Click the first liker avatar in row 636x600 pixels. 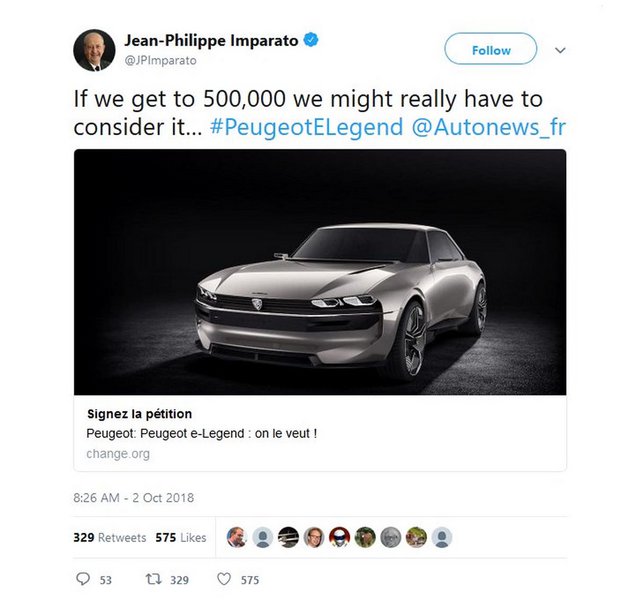pyautogui.click(x=237, y=537)
